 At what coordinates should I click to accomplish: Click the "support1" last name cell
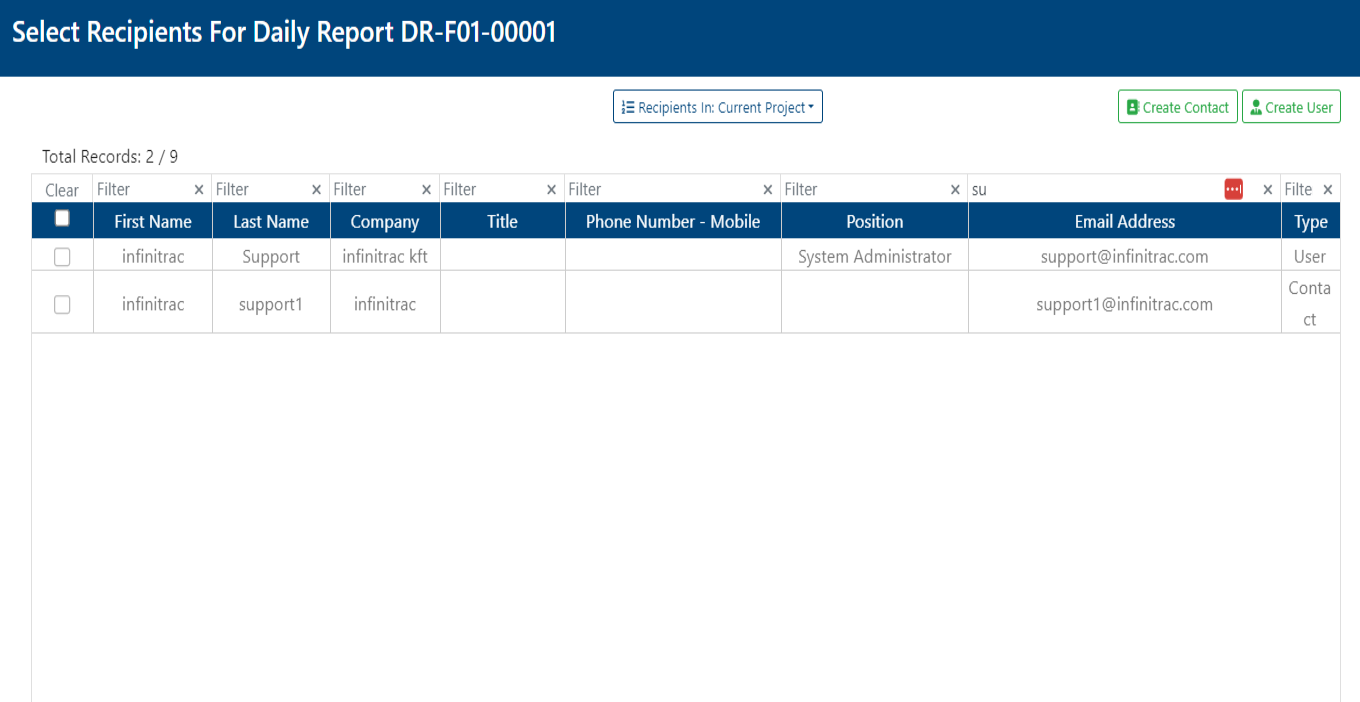[271, 304]
